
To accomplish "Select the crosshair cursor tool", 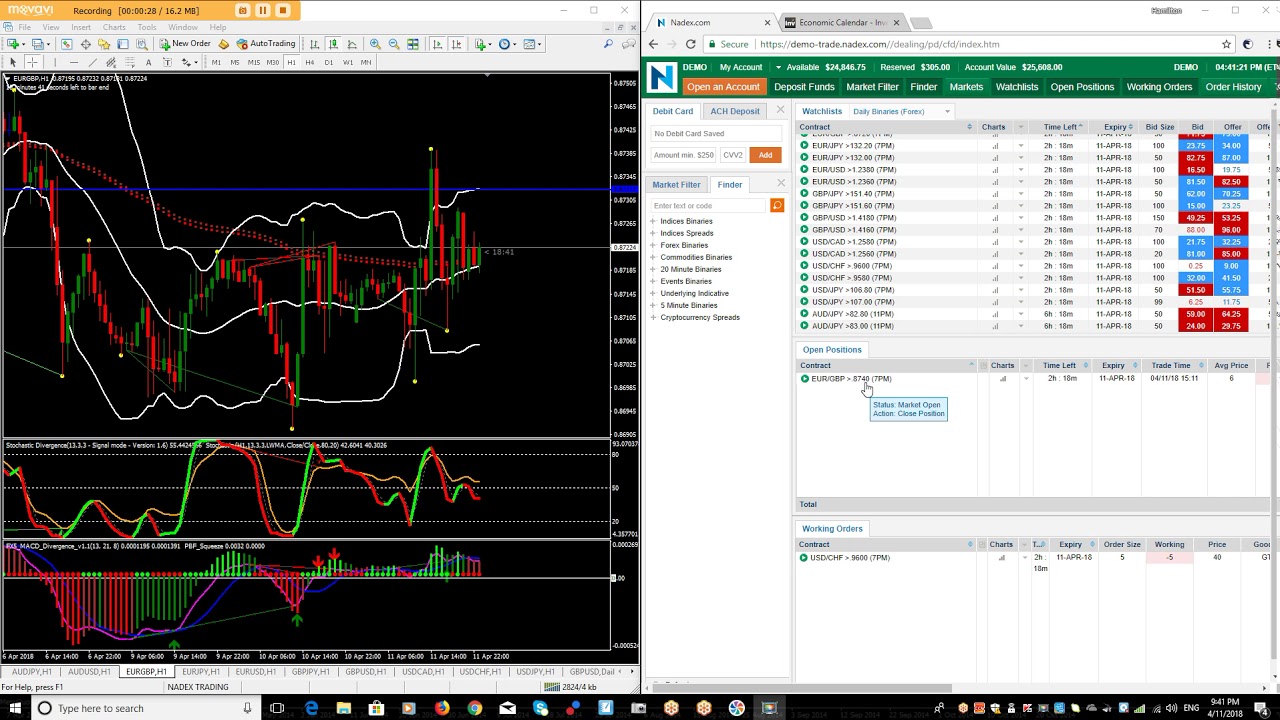I will click(x=32, y=62).
